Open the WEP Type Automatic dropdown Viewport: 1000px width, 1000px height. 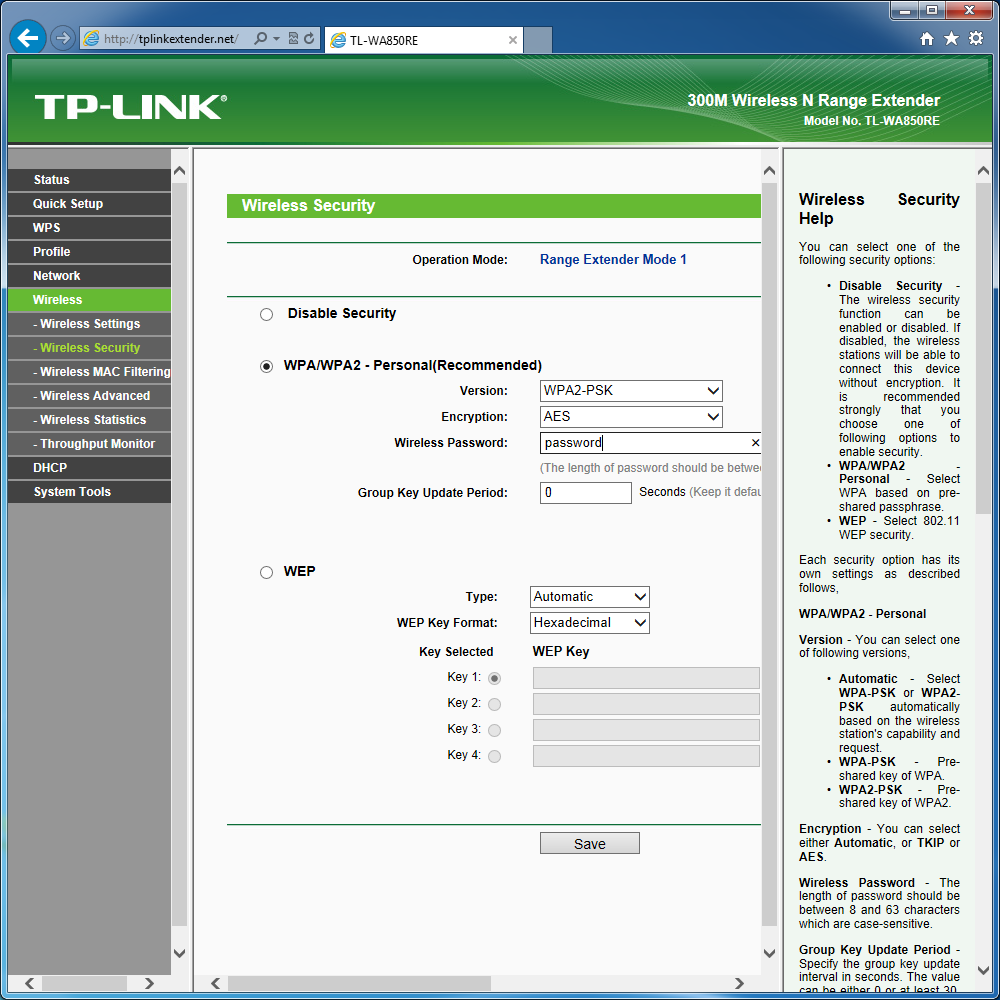pyautogui.click(x=589, y=597)
